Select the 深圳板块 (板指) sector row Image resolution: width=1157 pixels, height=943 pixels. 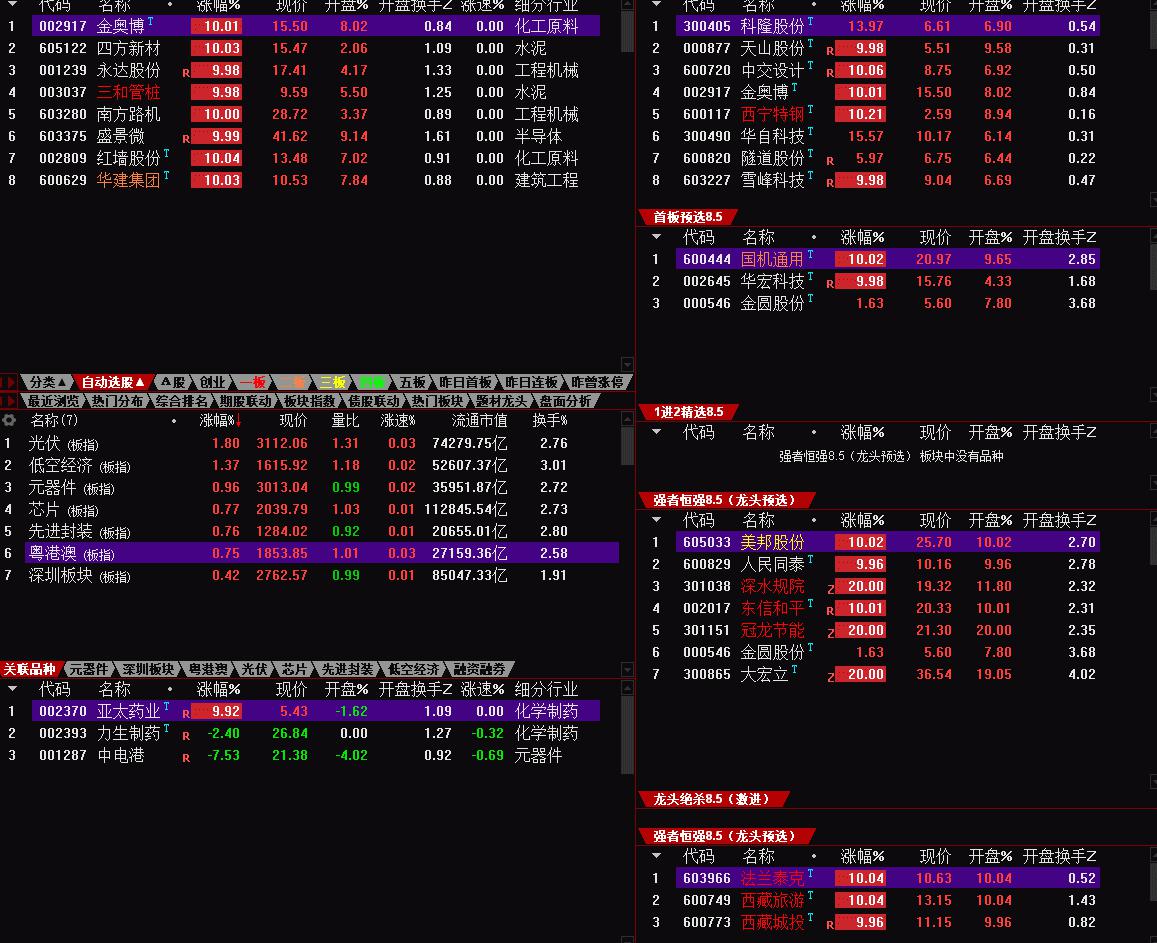(x=309, y=575)
